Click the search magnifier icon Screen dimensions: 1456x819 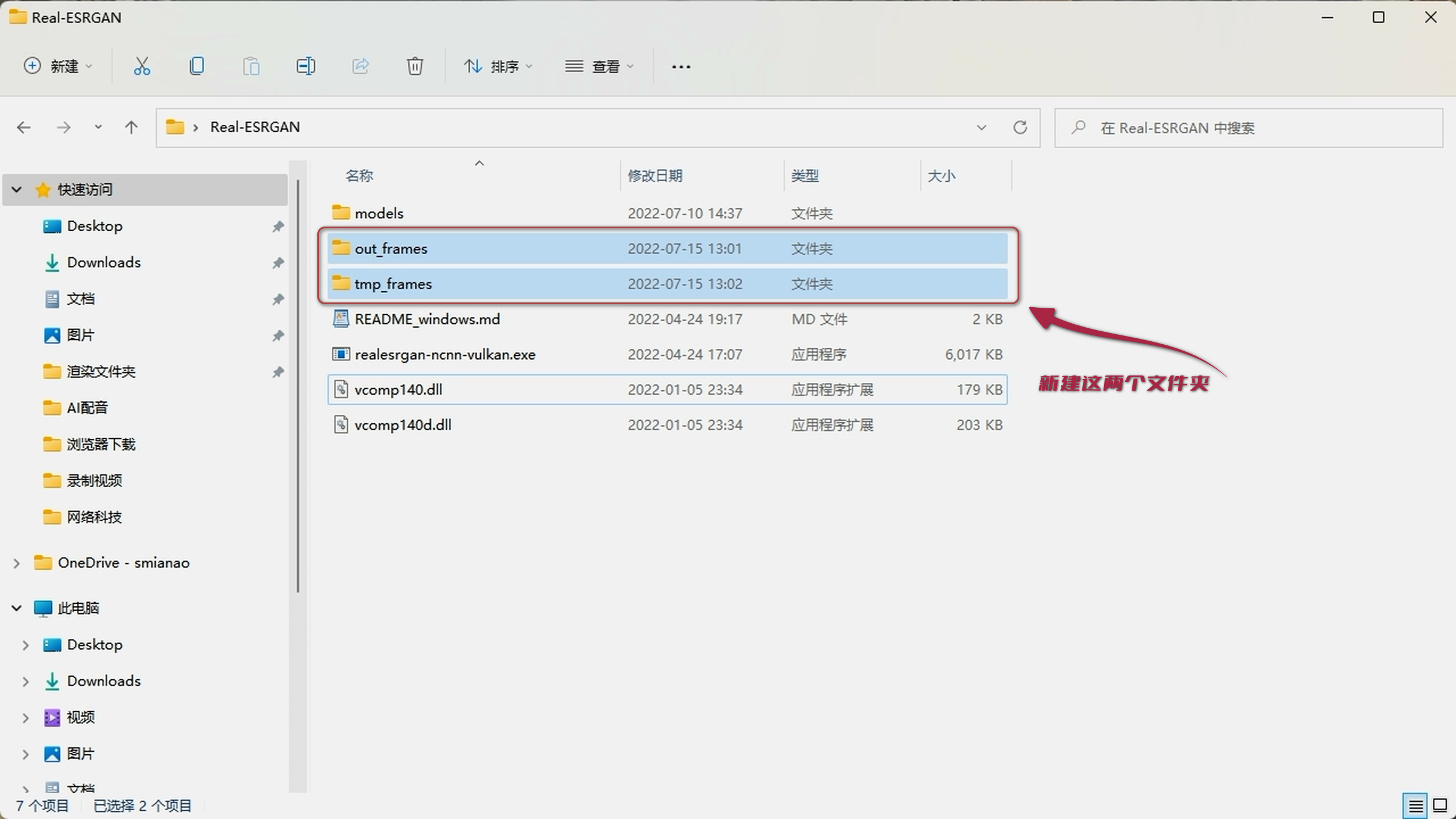point(1078,127)
